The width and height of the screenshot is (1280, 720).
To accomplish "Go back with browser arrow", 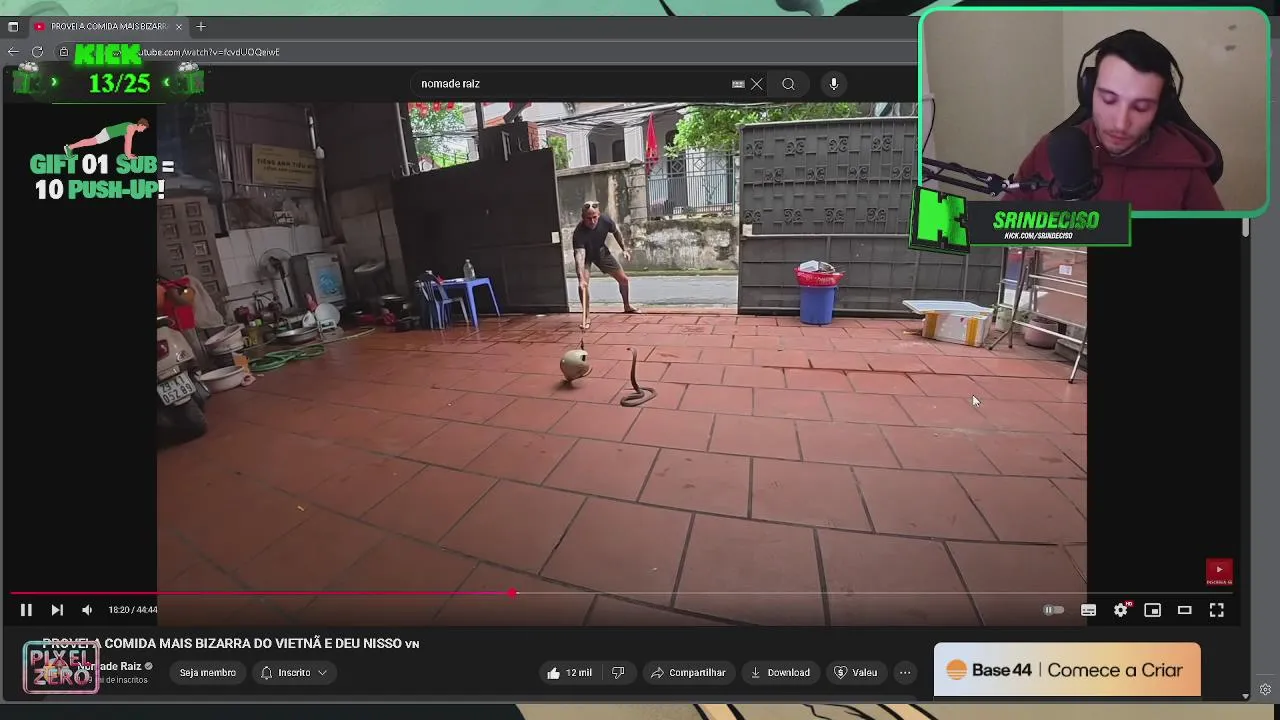I will click(12, 51).
